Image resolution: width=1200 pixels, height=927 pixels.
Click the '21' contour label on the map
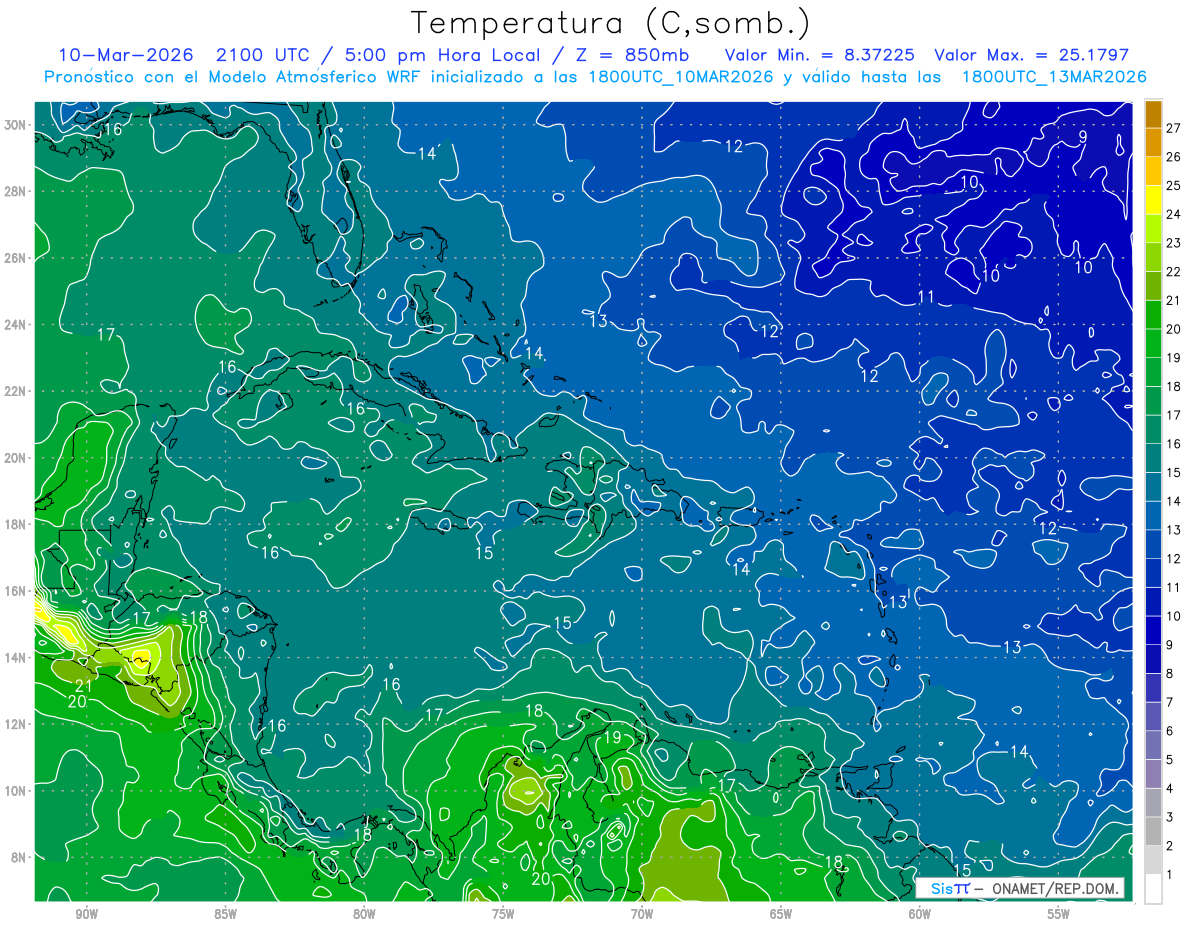tap(84, 686)
